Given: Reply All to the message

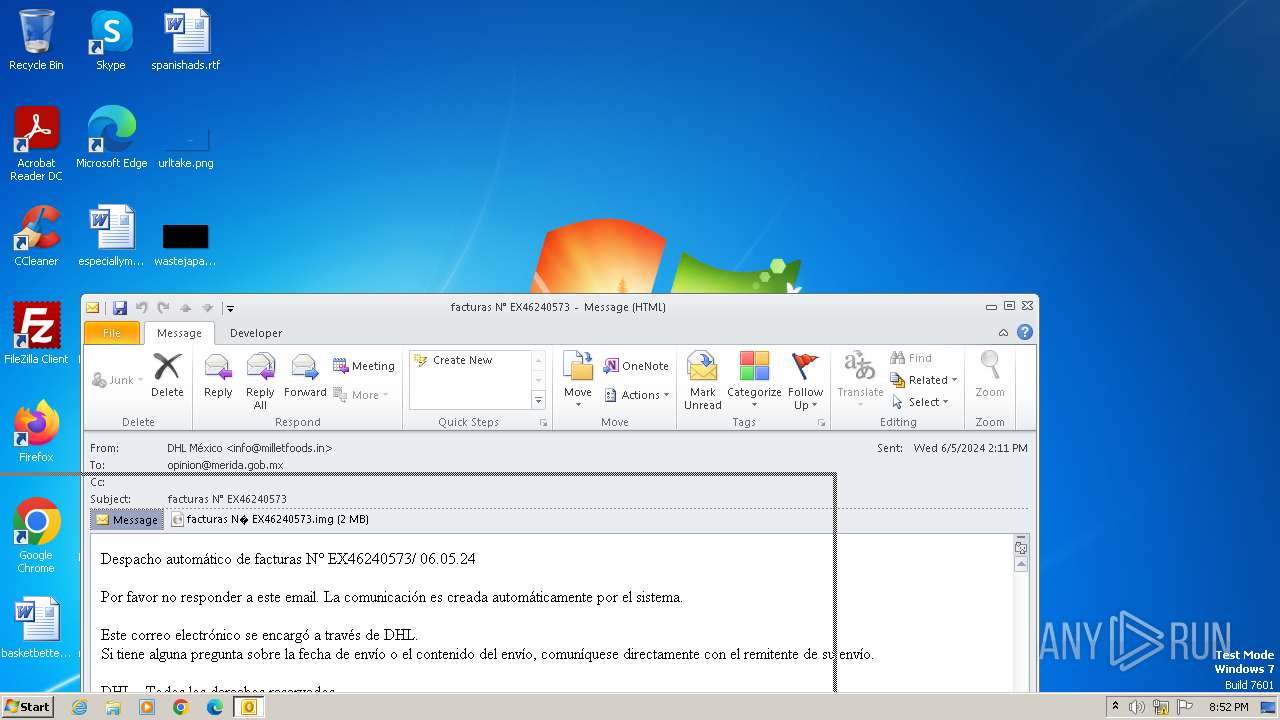Looking at the screenshot, I should click(x=260, y=381).
